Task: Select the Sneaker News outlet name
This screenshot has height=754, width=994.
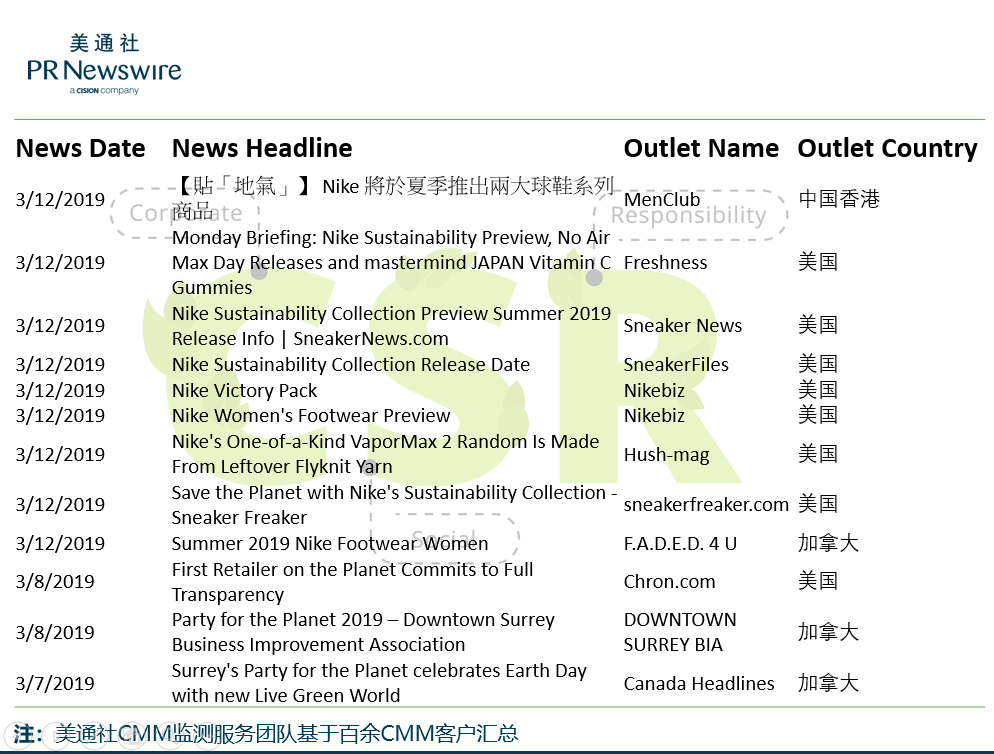Action: 683,325
